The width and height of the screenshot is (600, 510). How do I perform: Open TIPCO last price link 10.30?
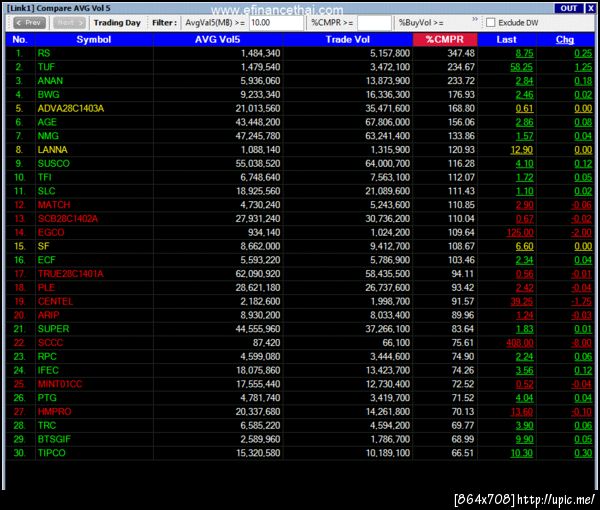pos(522,453)
